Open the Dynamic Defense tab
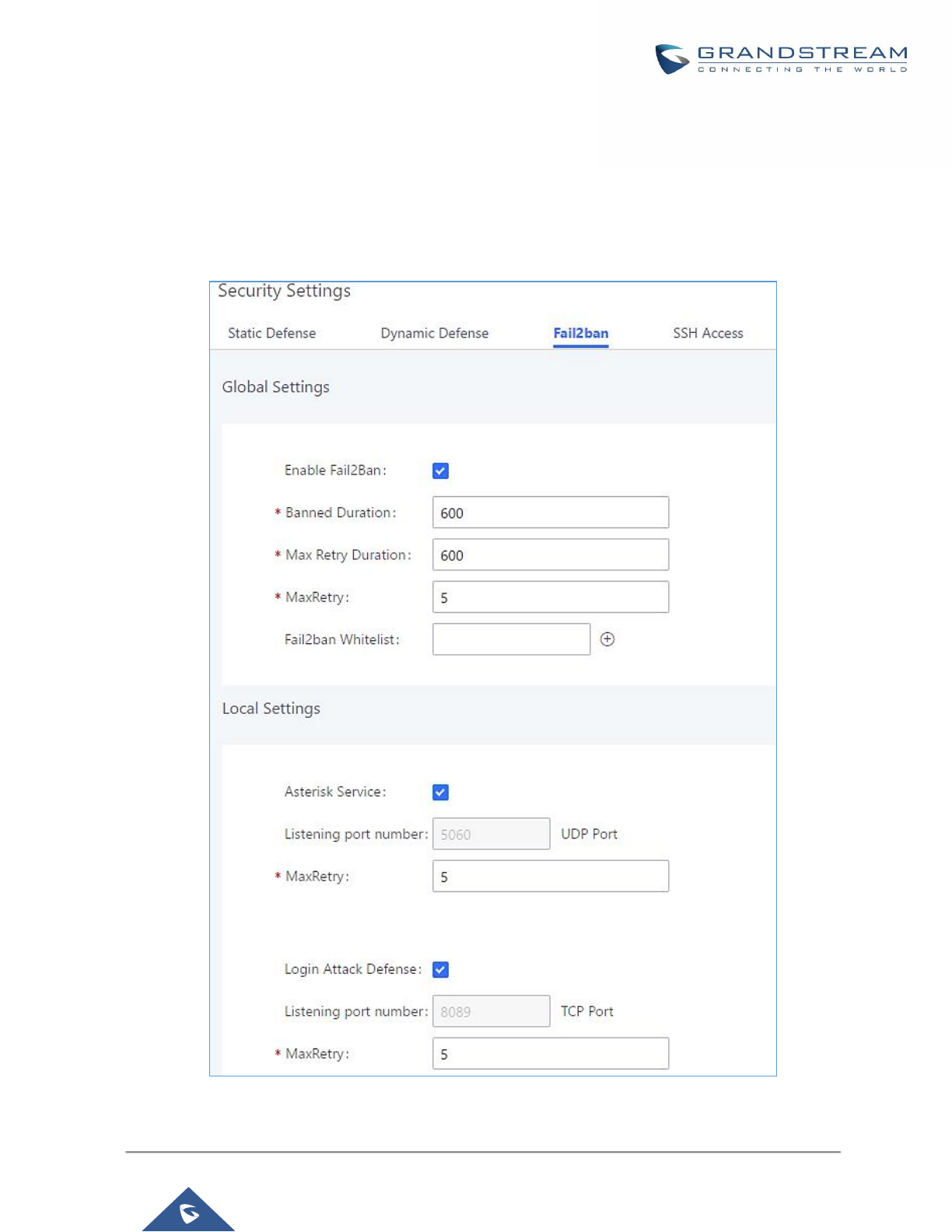The height and width of the screenshot is (1232, 952). tap(434, 333)
